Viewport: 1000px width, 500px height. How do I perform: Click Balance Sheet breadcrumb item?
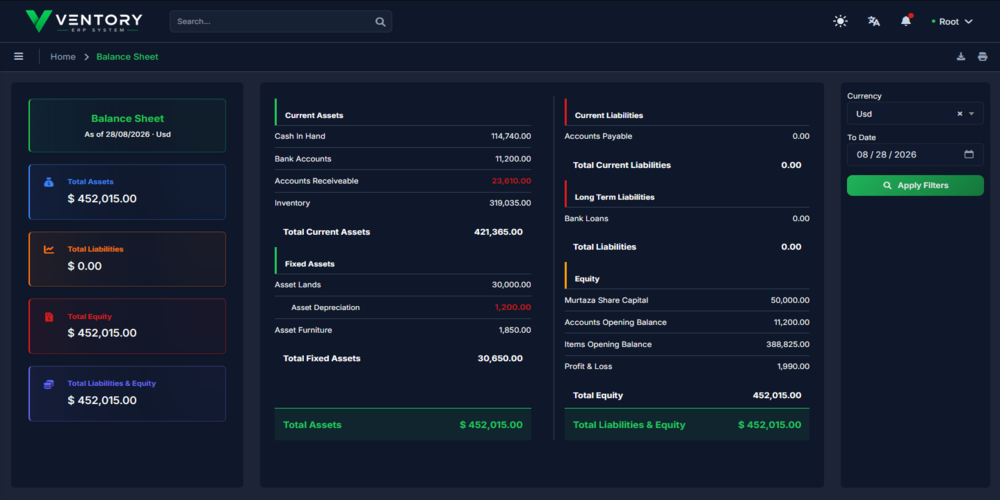pyautogui.click(x=128, y=57)
